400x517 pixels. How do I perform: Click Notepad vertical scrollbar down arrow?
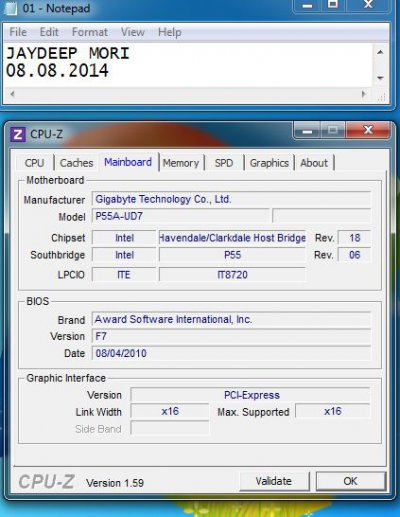pos(380,78)
